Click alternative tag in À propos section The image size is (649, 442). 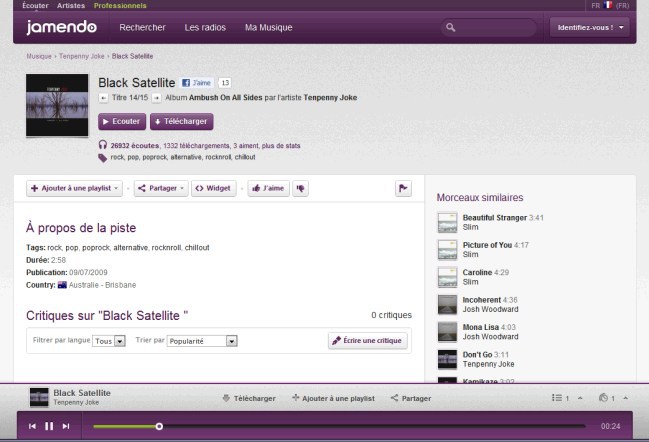pos(130,247)
